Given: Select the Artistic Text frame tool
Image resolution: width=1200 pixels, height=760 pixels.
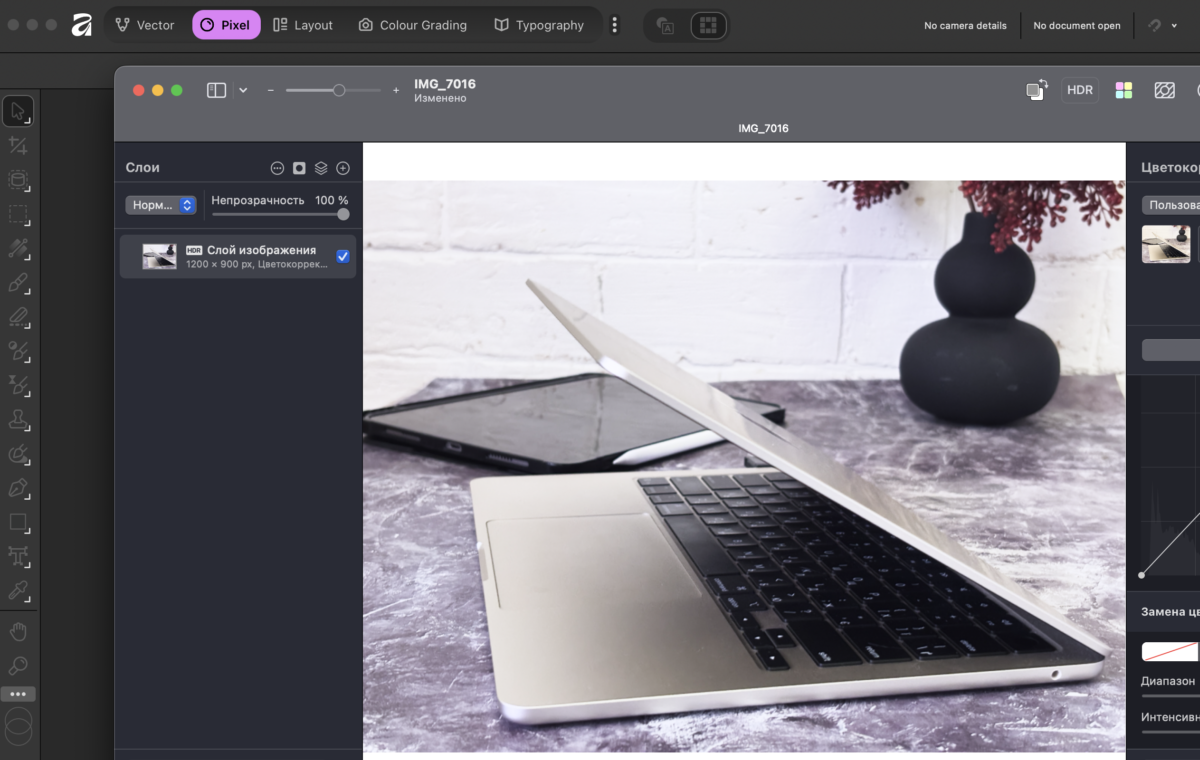Looking at the screenshot, I should click(x=18, y=556).
